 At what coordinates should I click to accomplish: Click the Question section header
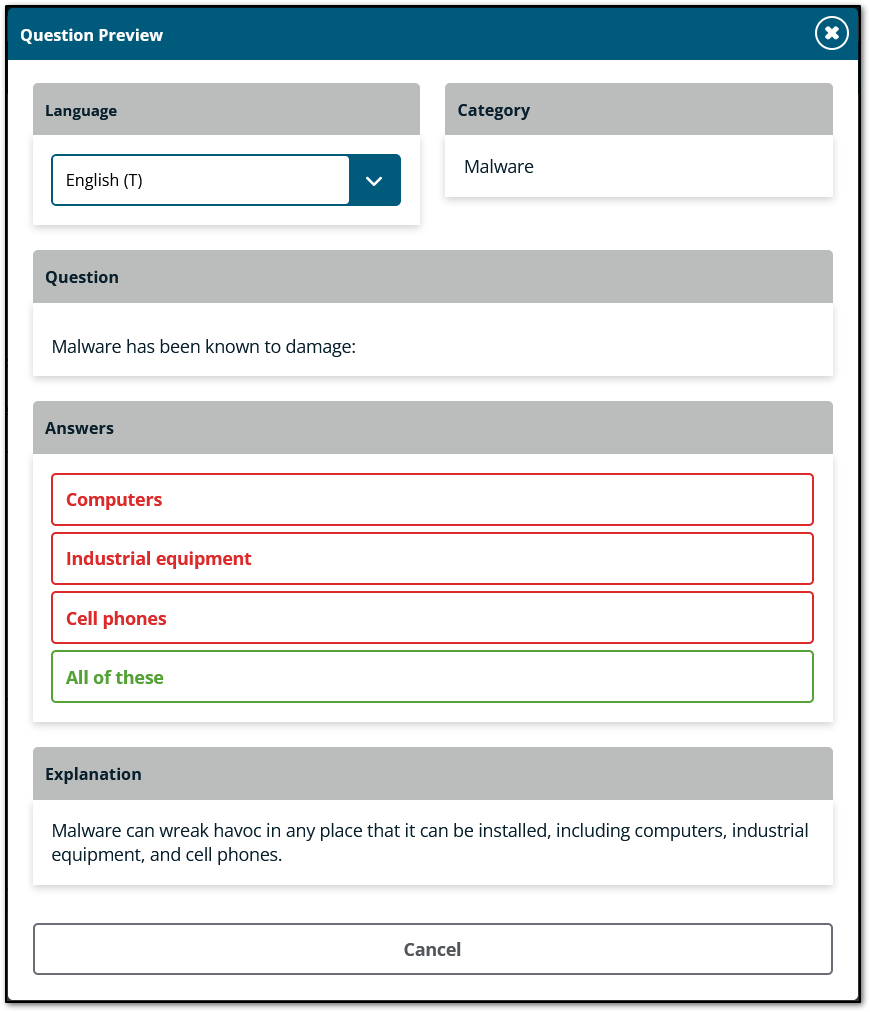coord(81,276)
